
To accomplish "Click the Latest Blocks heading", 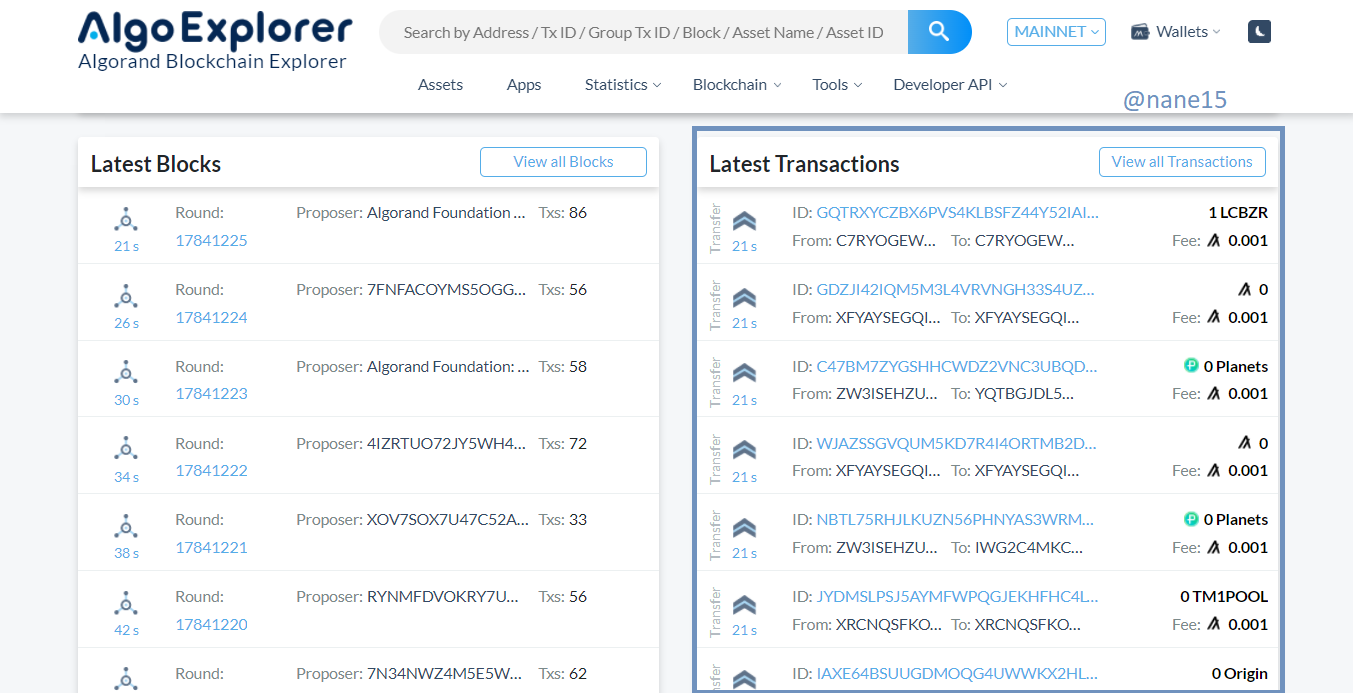I will pos(156,164).
